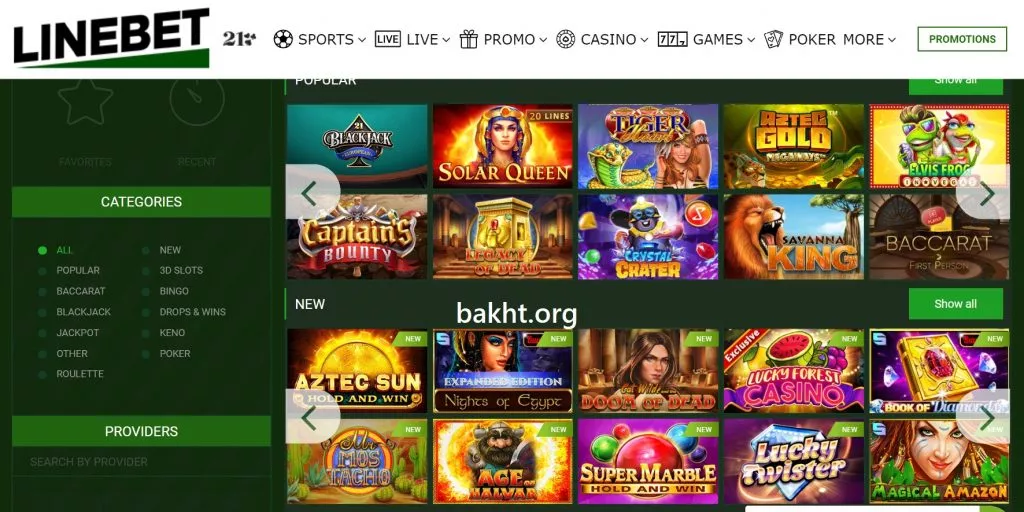
Task: Click the LIVE badge icon
Action: (387, 39)
